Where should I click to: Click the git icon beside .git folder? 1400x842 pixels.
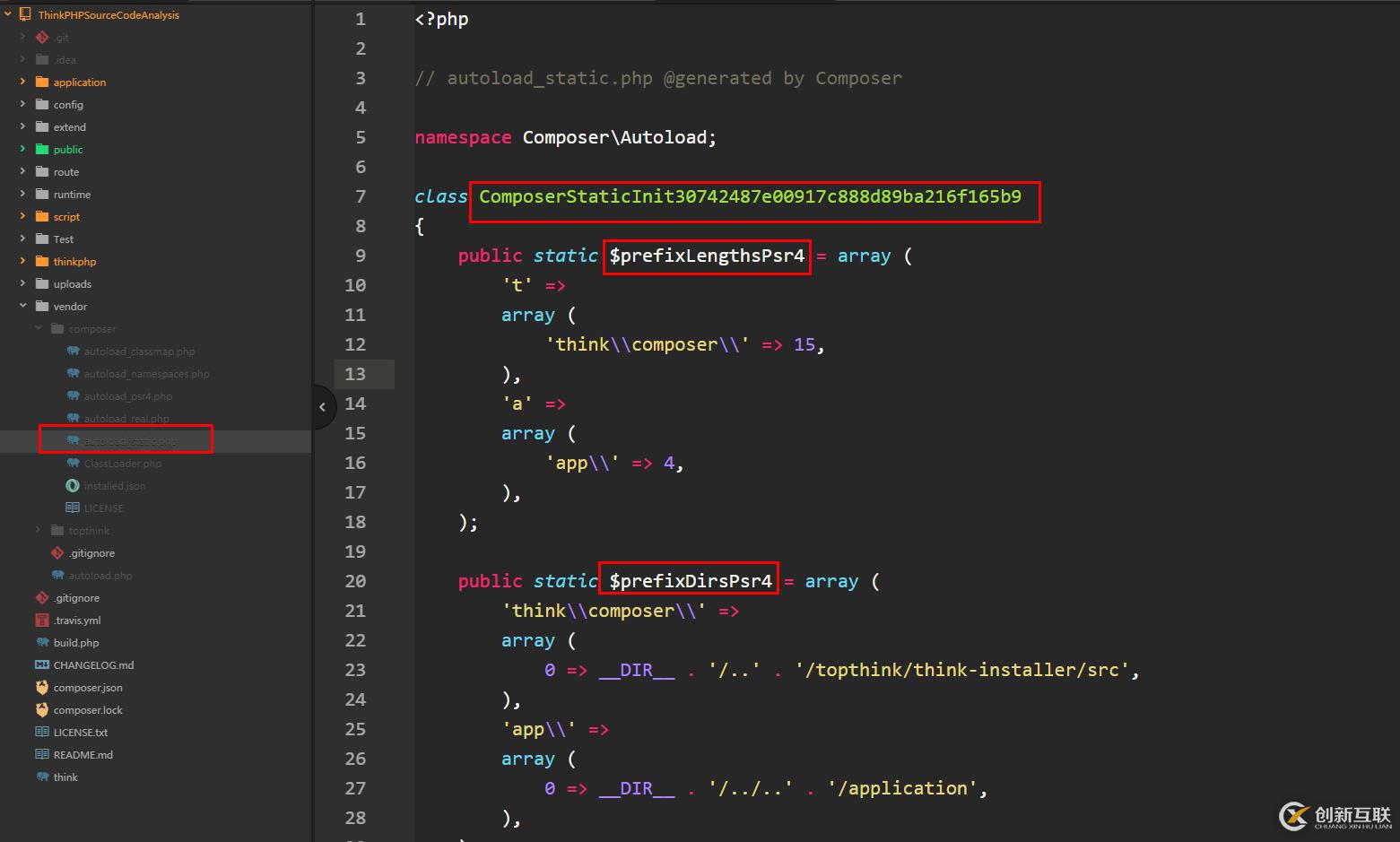[42, 38]
